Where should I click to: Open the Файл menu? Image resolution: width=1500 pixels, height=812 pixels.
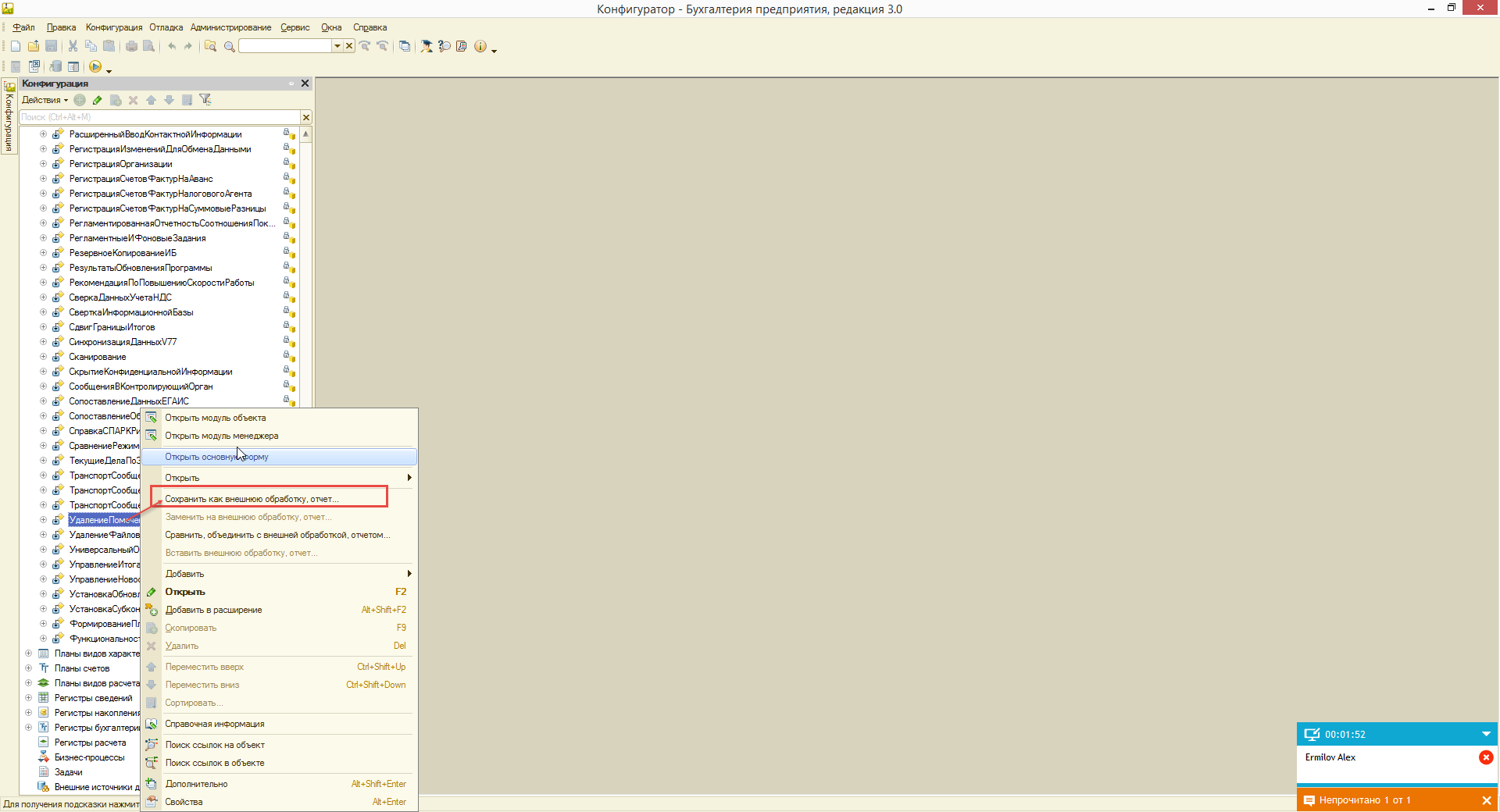coord(23,27)
